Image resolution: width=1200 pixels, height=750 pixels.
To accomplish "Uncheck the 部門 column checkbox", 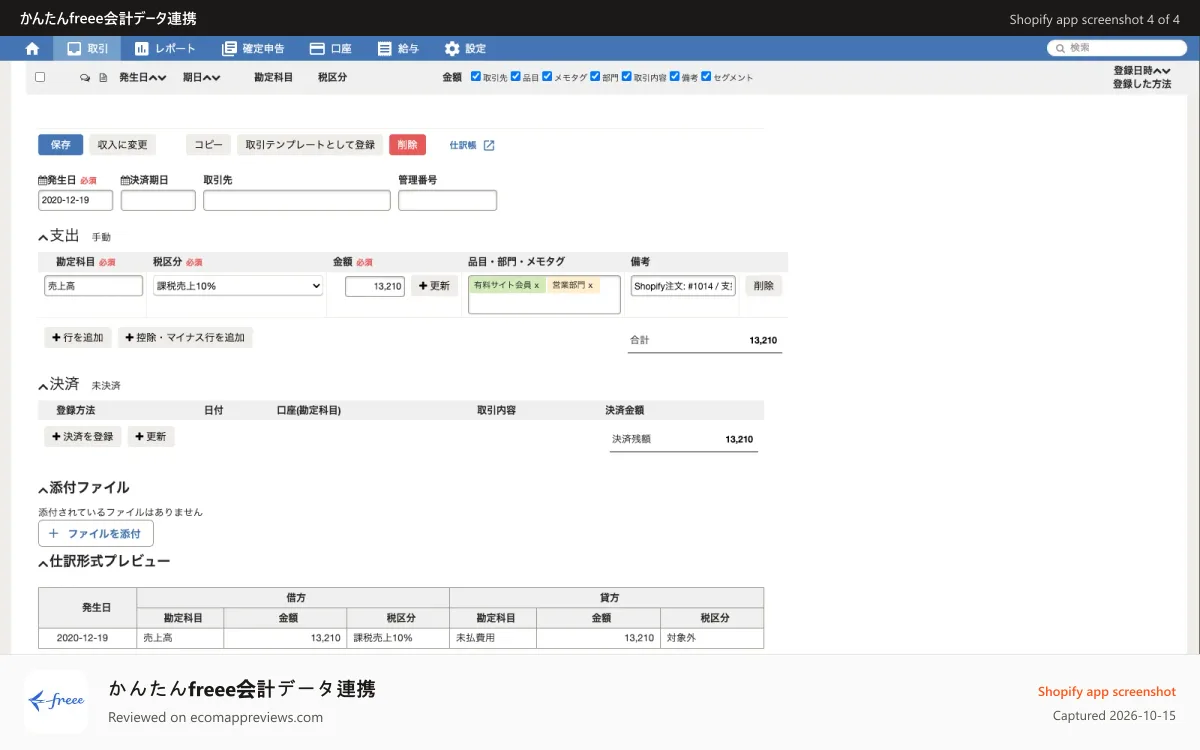I will [x=595, y=76].
